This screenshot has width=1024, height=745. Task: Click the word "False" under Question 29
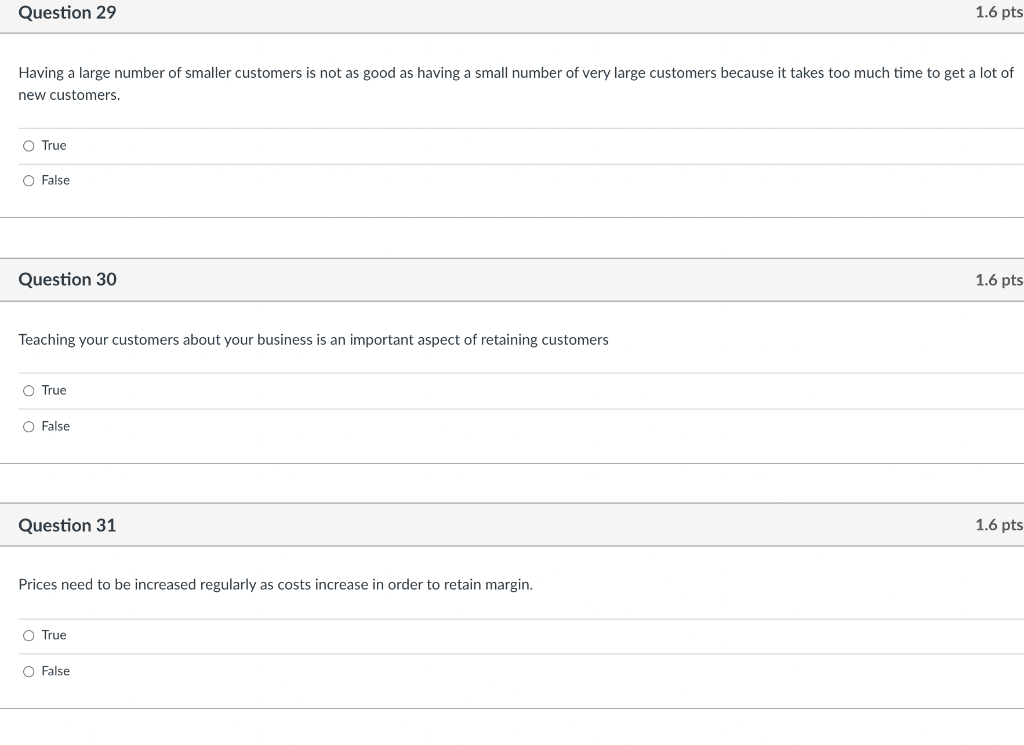(56, 181)
